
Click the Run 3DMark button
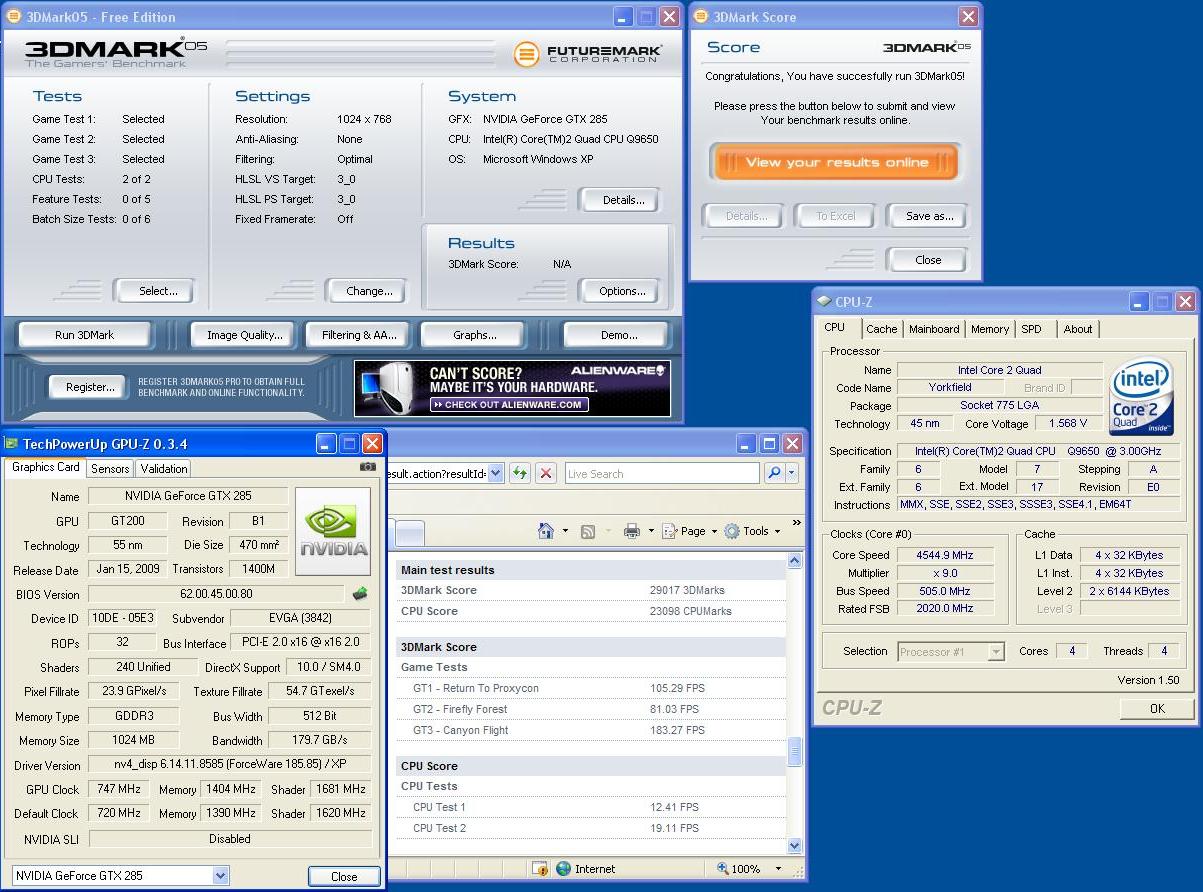tap(84, 335)
